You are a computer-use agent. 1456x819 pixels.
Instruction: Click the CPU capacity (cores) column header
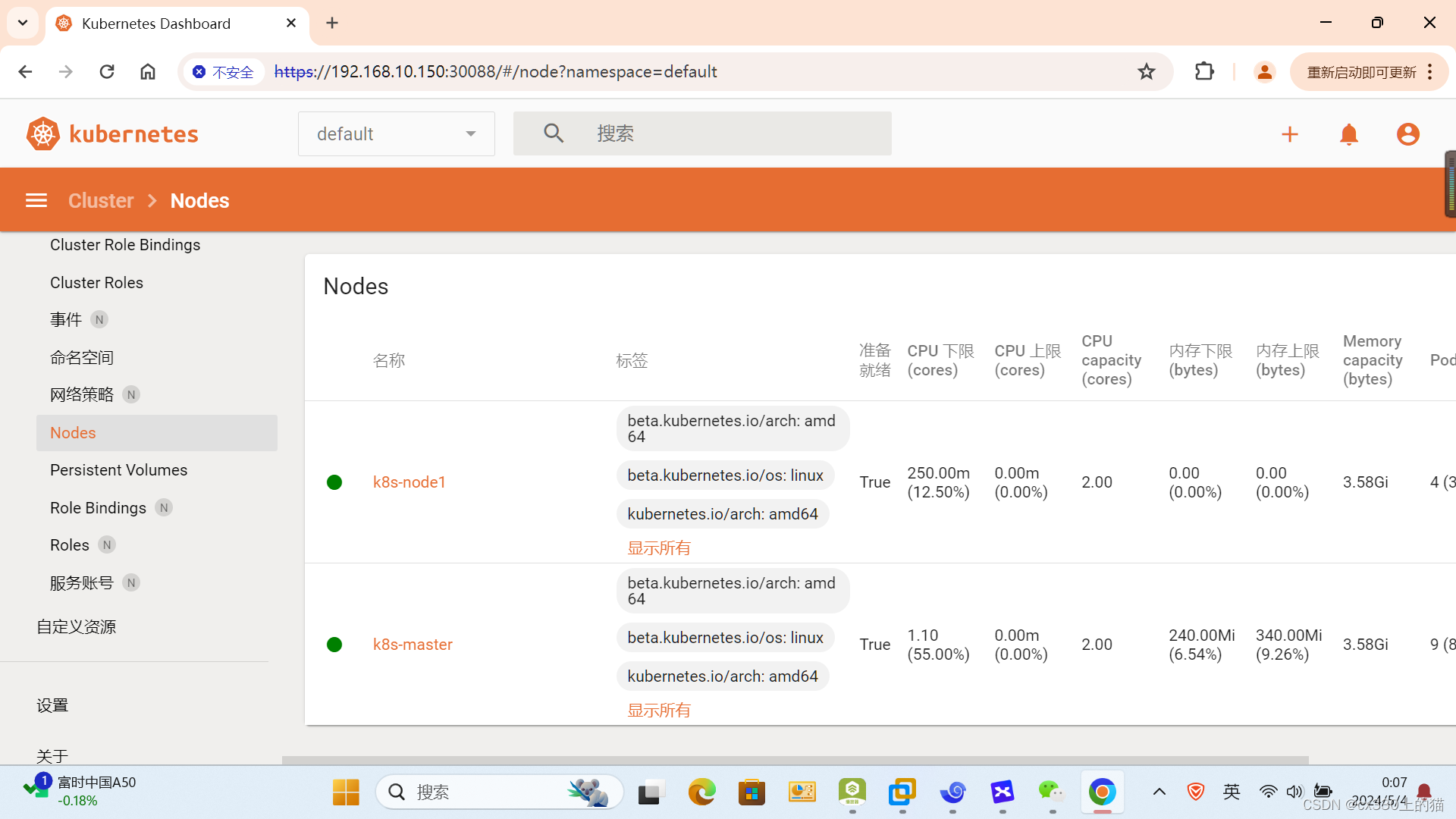tap(1112, 360)
